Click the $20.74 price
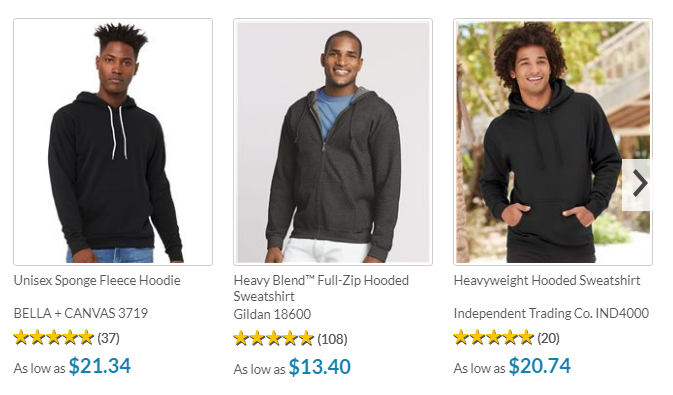This screenshot has height=395, width=673. (x=540, y=366)
